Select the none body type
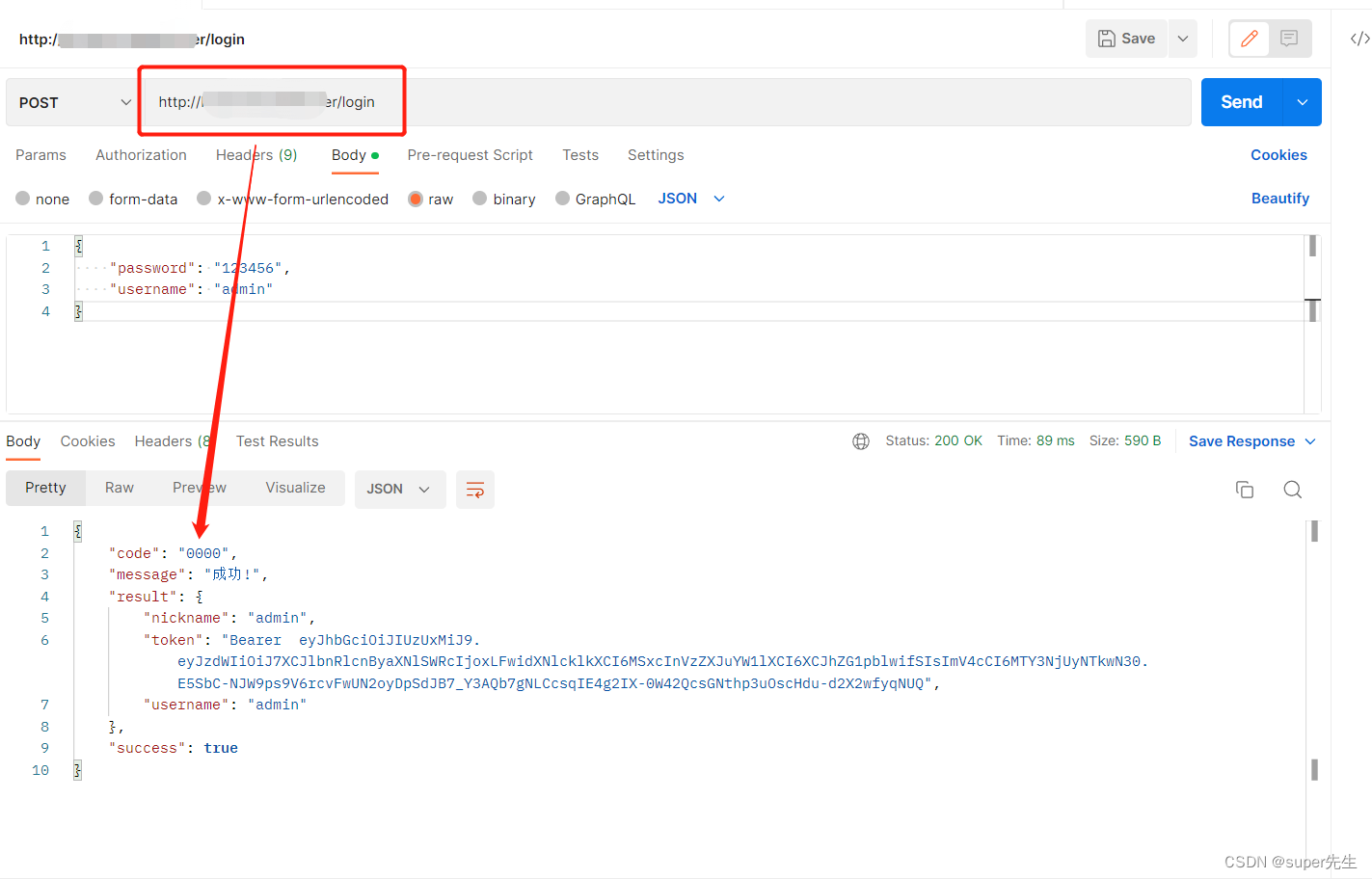 (22, 199)
